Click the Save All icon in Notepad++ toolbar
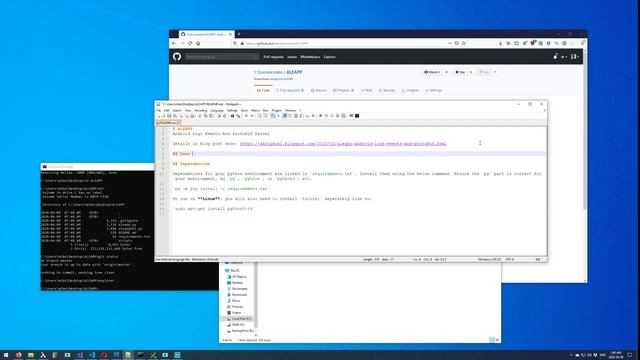640x360 pixels. click(175, 116)
